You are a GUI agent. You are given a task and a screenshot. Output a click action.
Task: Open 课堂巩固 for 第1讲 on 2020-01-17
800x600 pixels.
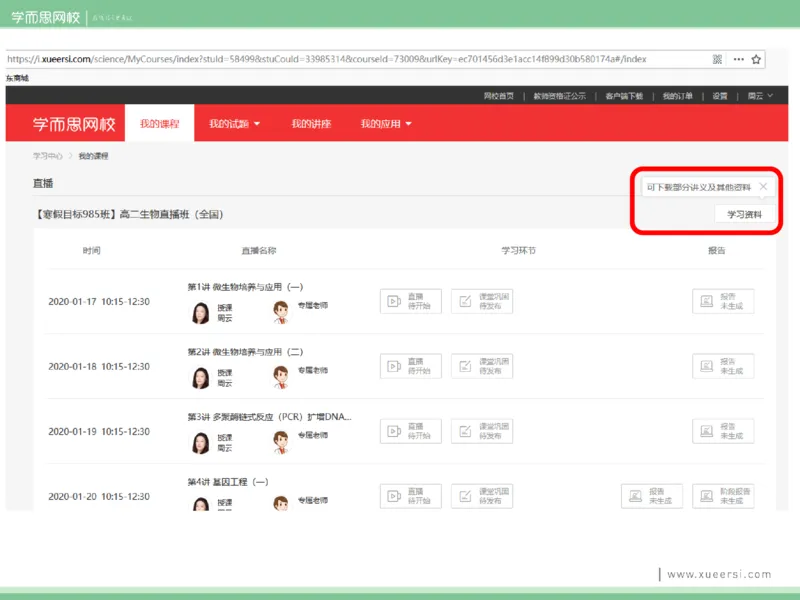482,301
